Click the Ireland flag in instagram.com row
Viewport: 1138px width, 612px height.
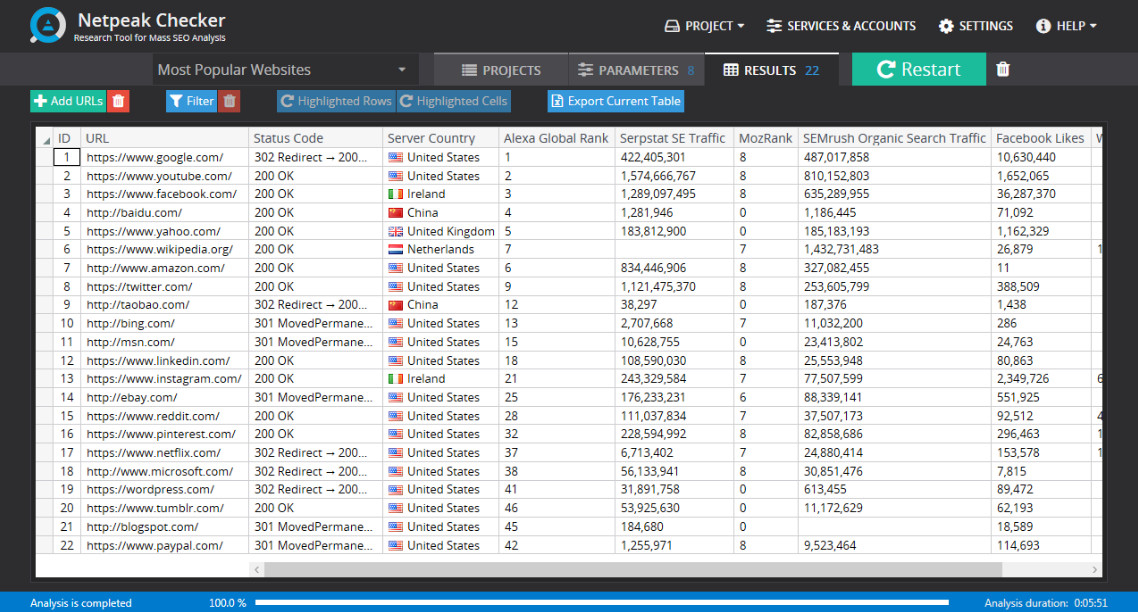396,378
